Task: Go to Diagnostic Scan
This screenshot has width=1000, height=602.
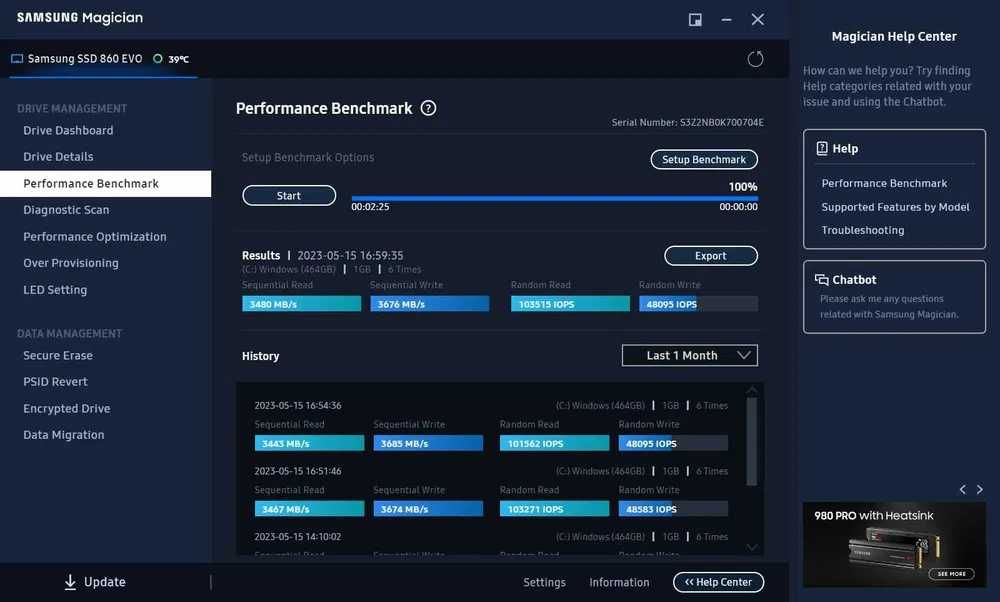Action: coord(66,210)
